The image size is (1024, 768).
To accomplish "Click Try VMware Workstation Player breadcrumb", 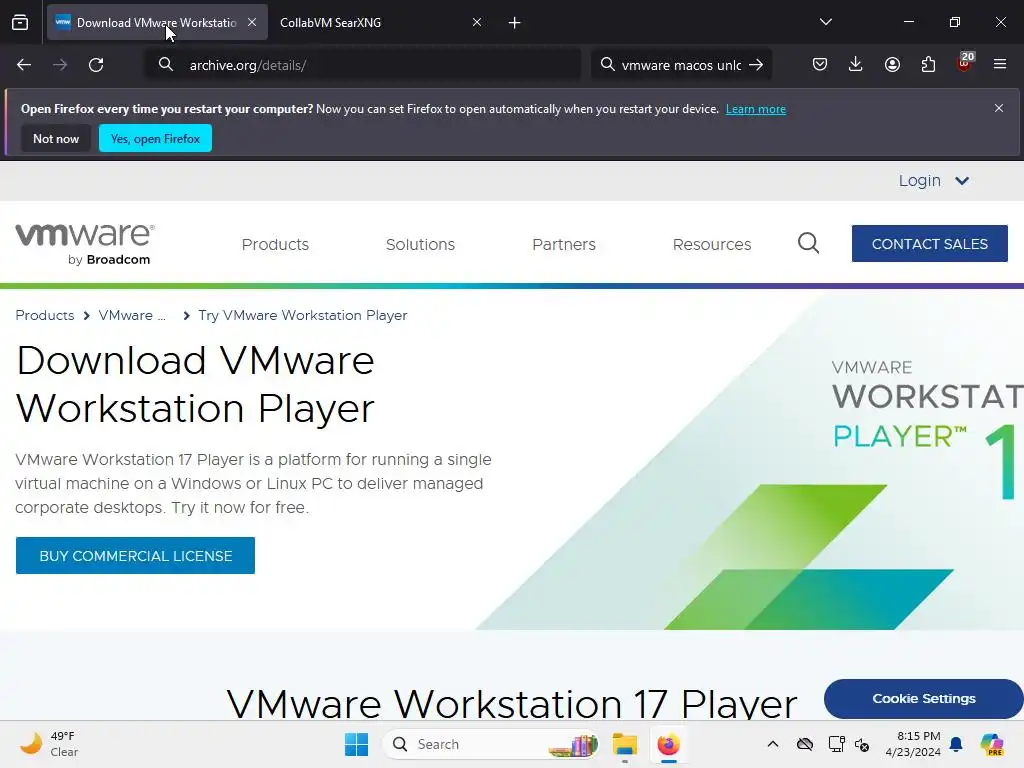I will click(302, 315).
